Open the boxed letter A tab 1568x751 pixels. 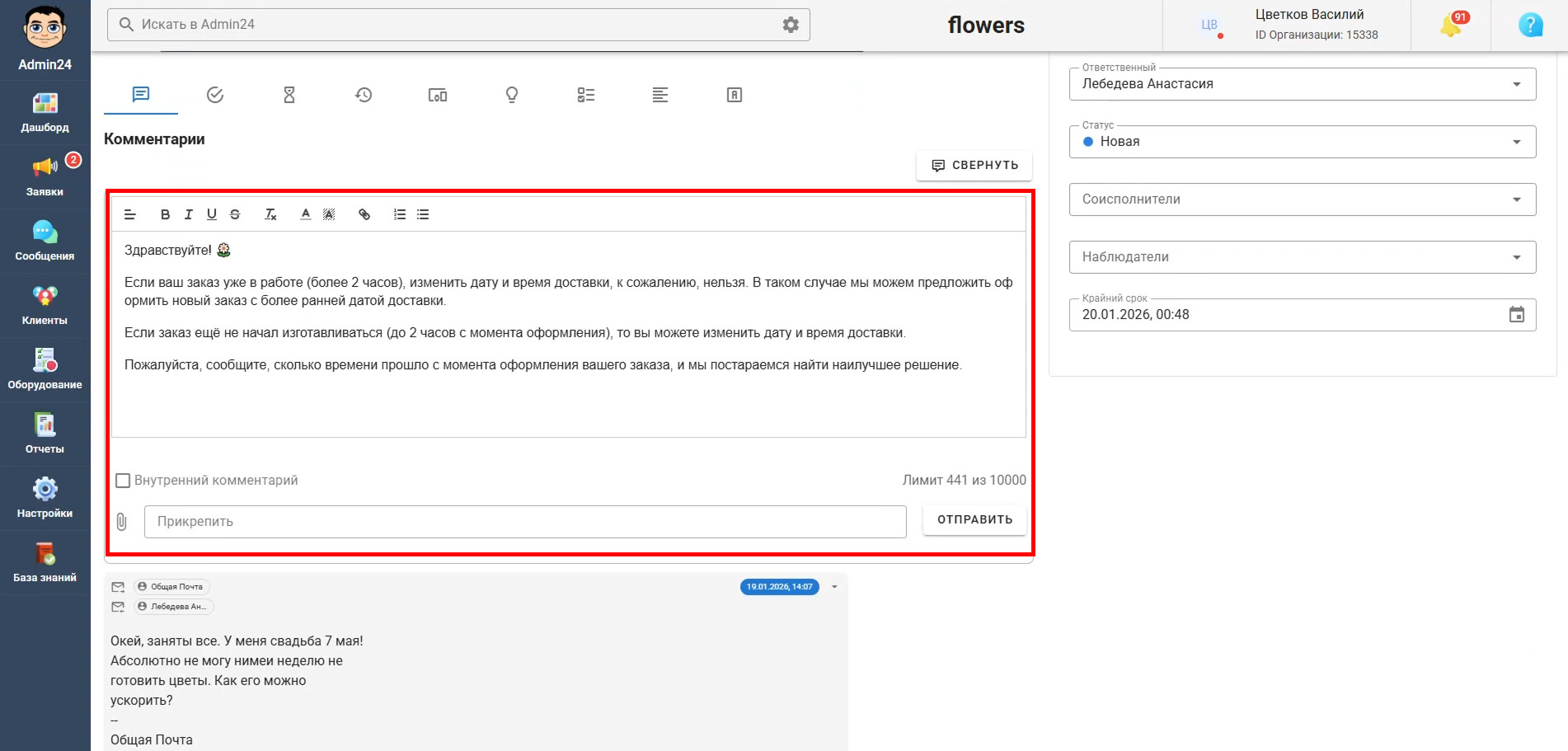pyautogui.click(x=735, y=95)
